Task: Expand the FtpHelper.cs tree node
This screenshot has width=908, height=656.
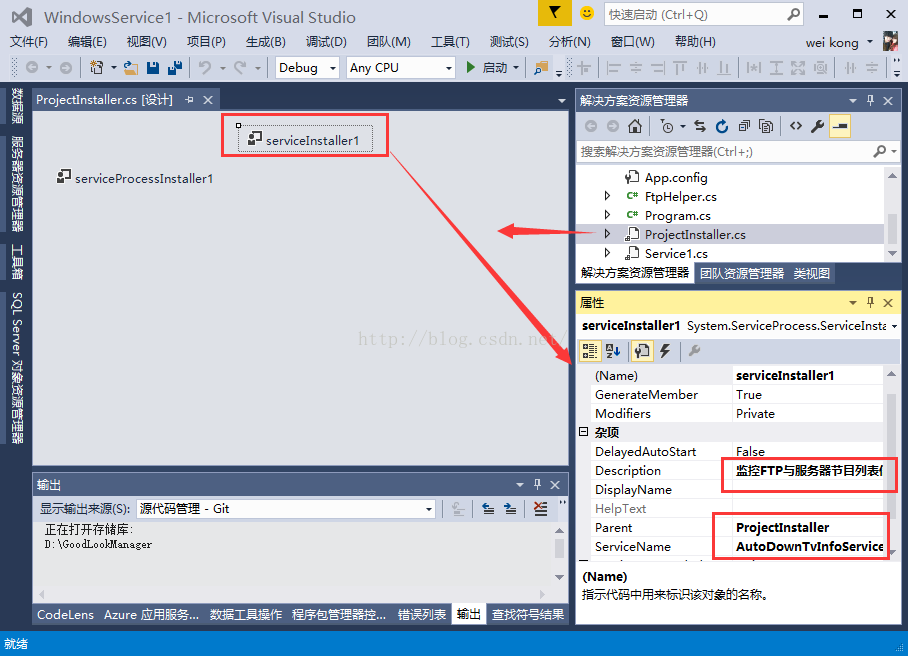Action: pyautogui.click(x=607, y=196)
